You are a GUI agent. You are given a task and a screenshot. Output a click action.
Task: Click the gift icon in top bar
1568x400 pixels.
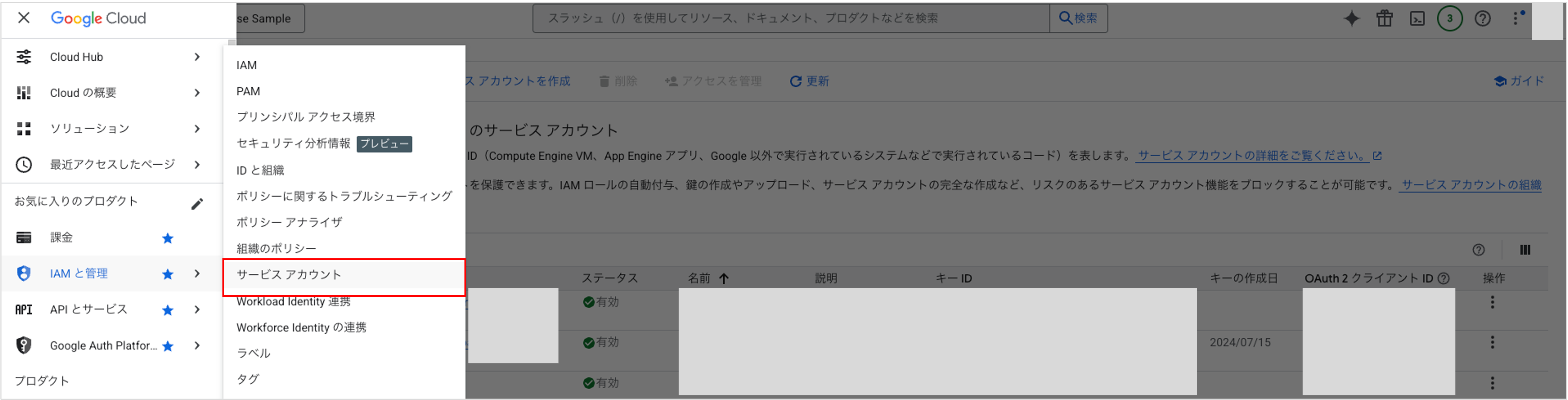click(1384, 18)
